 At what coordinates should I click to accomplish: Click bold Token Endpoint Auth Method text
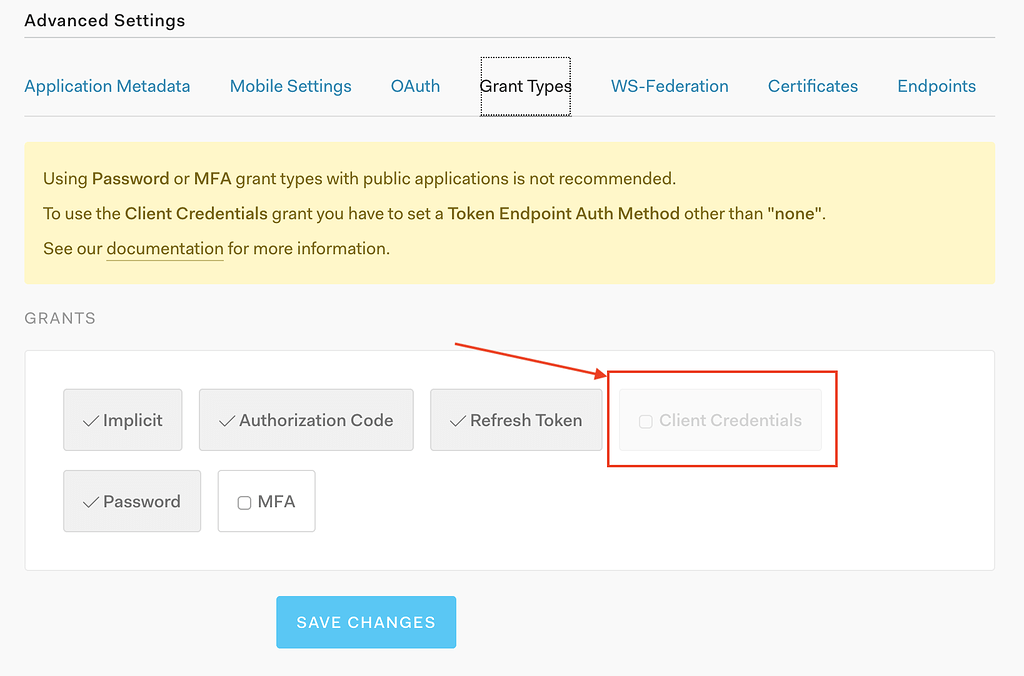(563, 213)
